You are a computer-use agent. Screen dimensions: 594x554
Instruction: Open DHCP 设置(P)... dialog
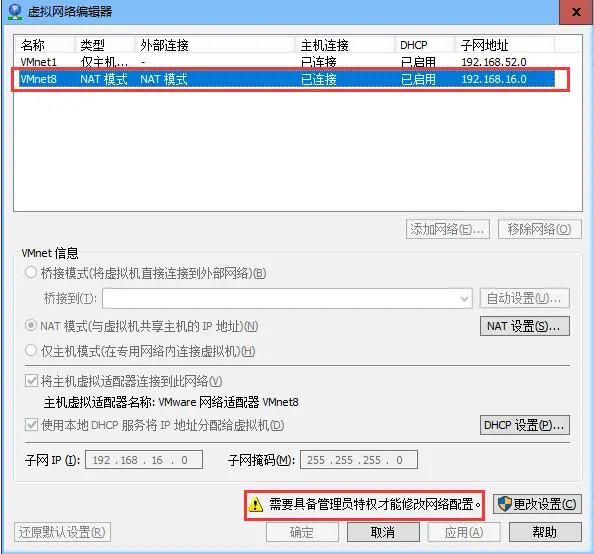525,425
